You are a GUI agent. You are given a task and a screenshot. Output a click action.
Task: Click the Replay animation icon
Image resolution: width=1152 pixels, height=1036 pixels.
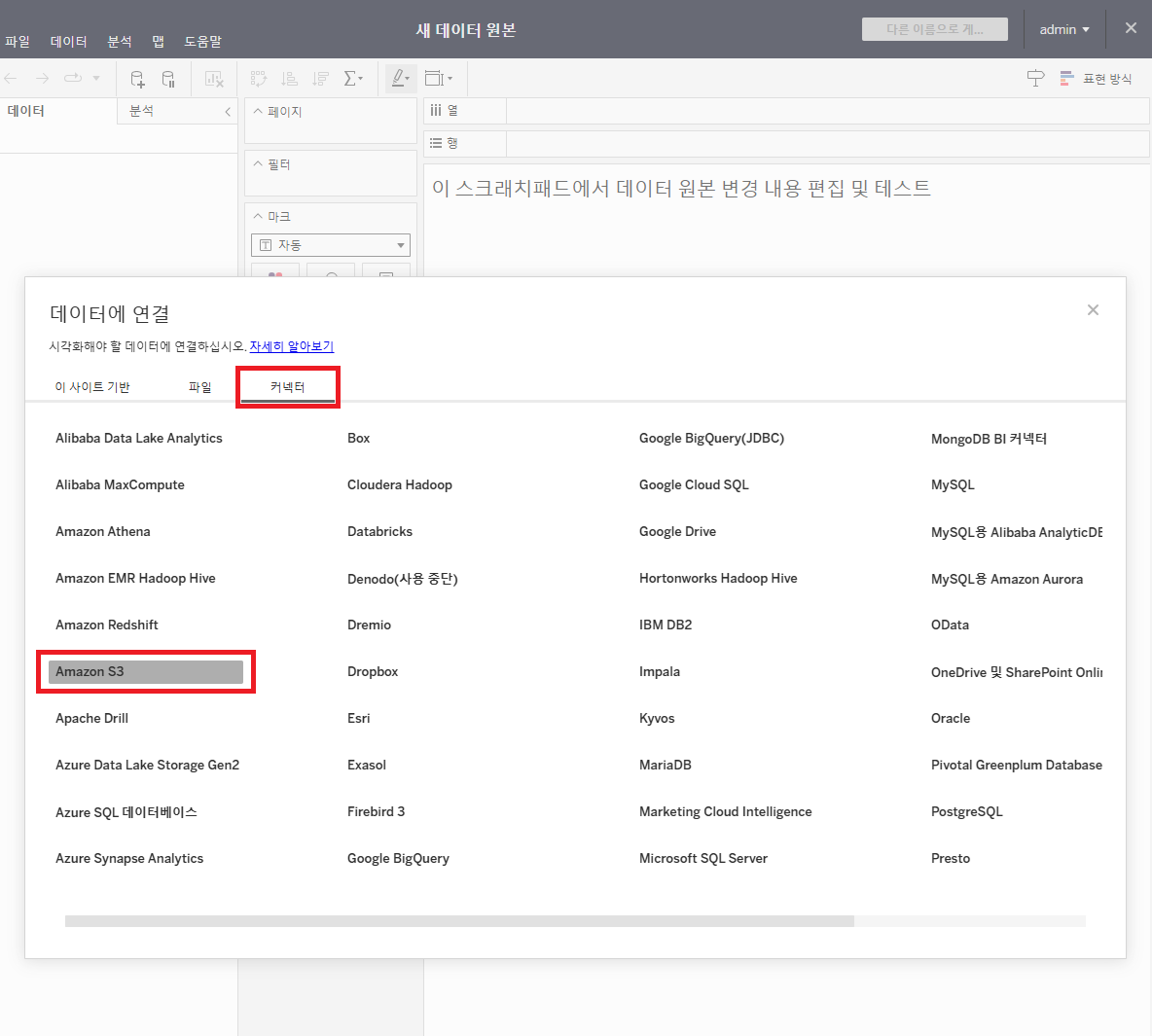[x=73, y=78]
